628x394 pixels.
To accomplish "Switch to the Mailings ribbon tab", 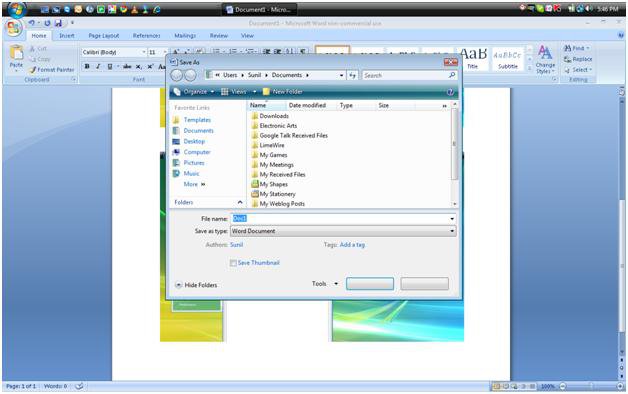I will point(185,36).
